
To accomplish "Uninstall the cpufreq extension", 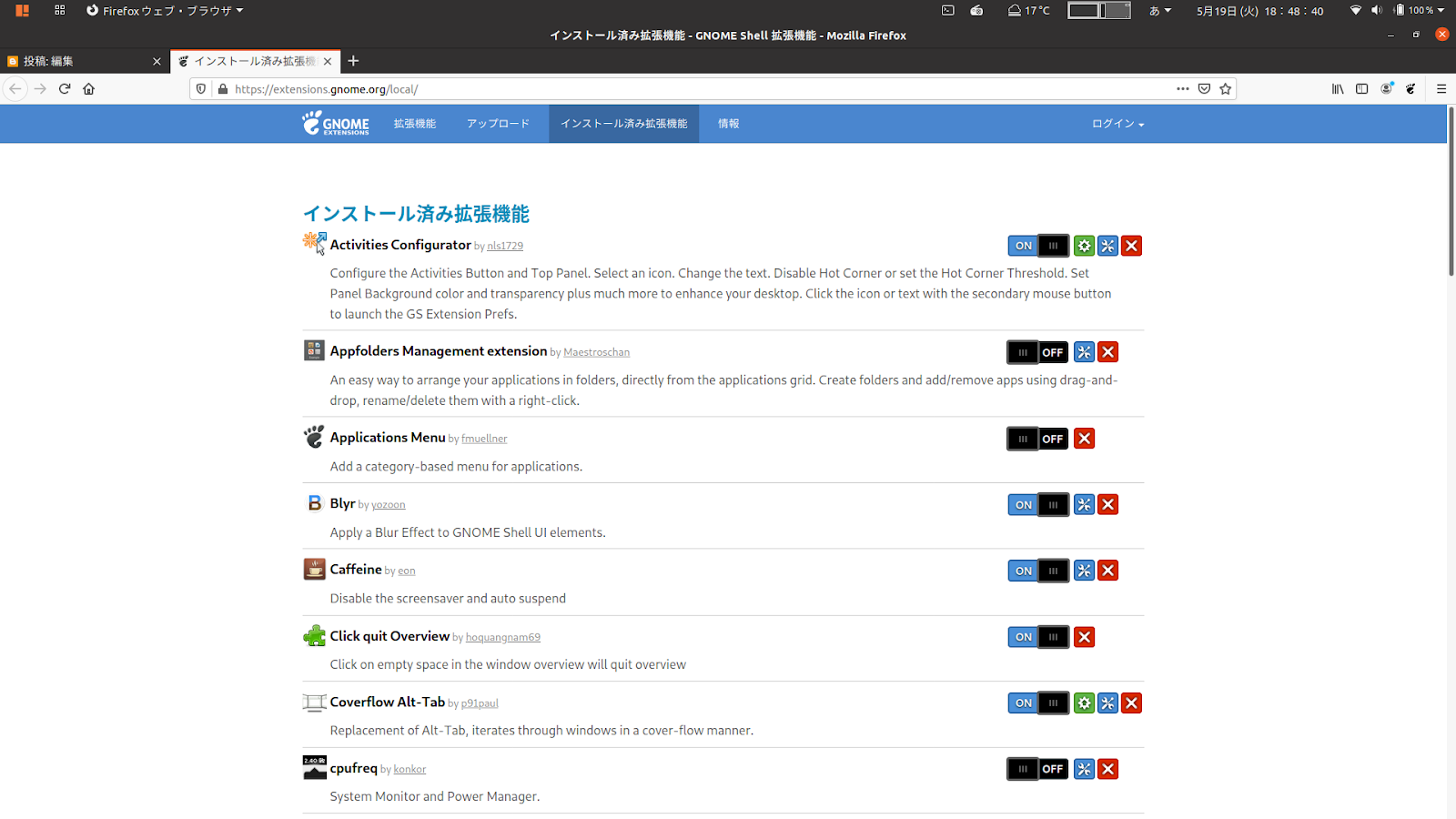I will pyautogui.click(x=1107, y=769).
